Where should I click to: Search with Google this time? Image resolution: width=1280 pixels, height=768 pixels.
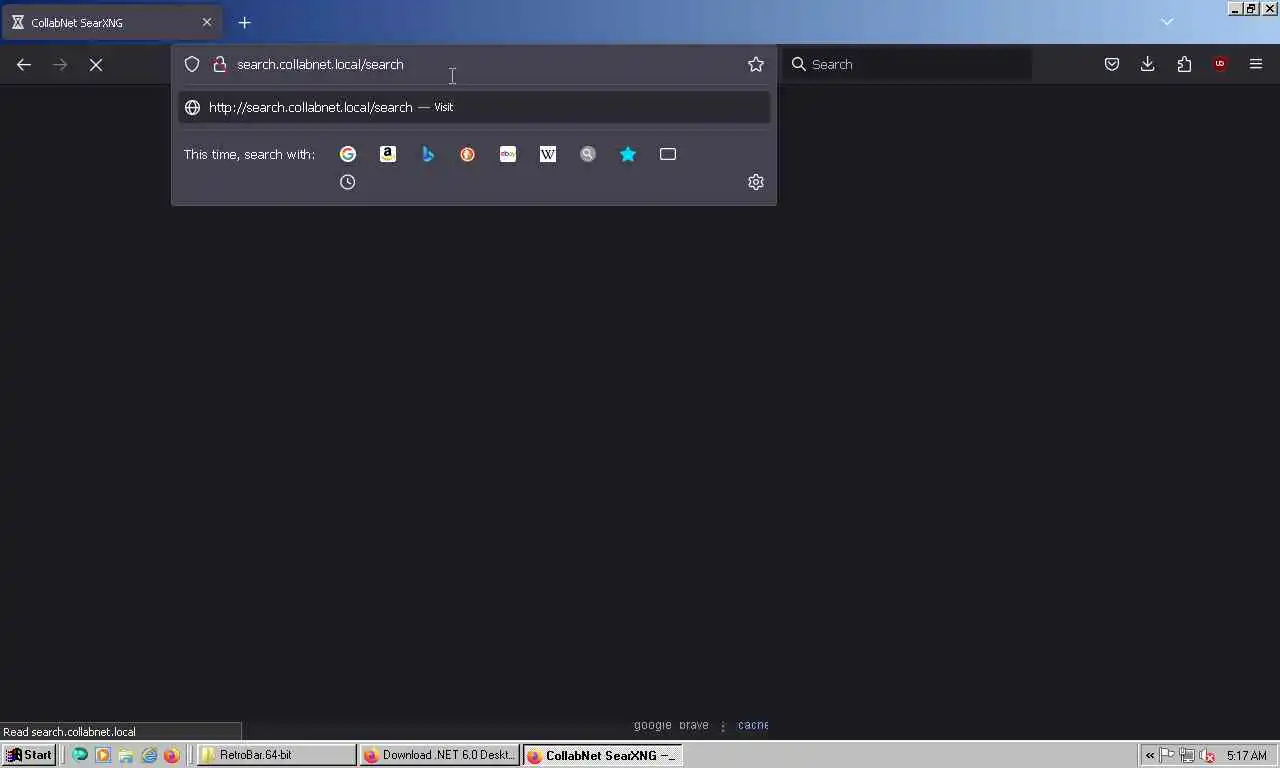pyautogui.click(x=348, y=154)
